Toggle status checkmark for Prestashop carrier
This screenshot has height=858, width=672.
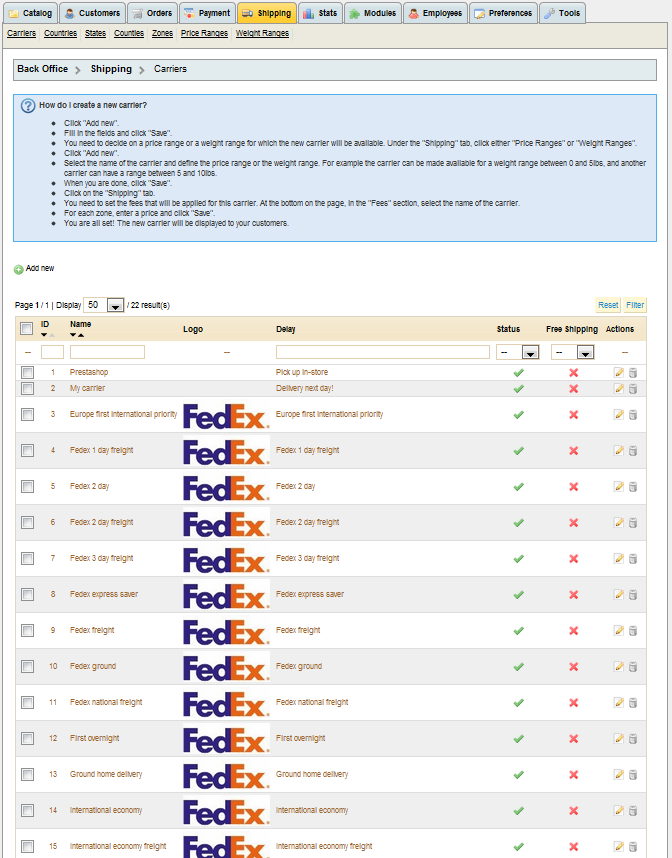519,373
